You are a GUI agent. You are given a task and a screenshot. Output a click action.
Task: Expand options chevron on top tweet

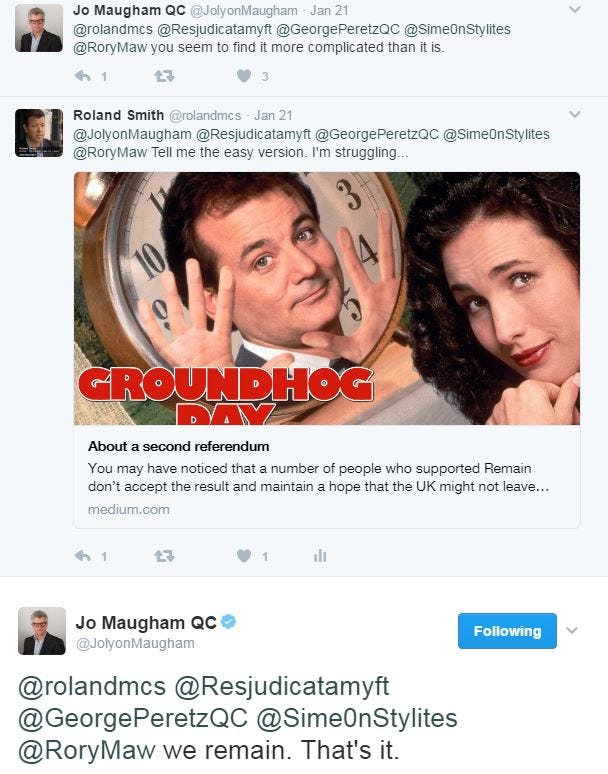click(x=574, y=9)
